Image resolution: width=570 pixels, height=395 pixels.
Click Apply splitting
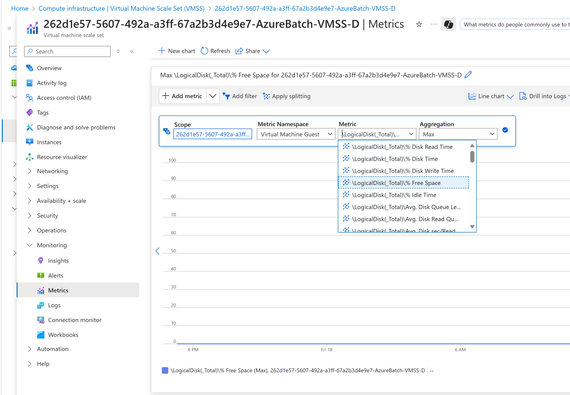tap(286, 96)
